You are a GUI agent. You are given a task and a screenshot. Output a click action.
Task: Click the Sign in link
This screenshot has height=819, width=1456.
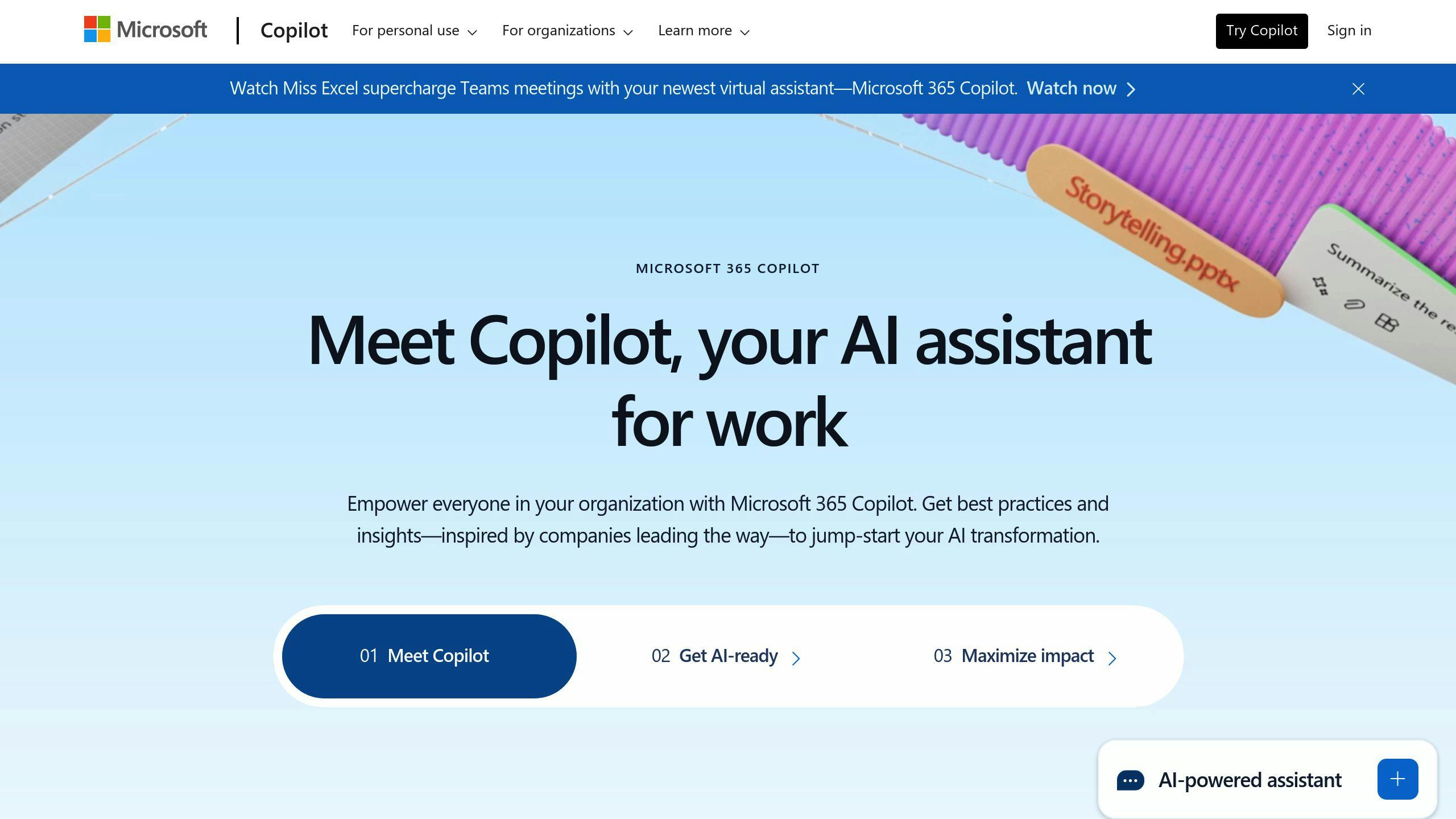click(1349, 30)
